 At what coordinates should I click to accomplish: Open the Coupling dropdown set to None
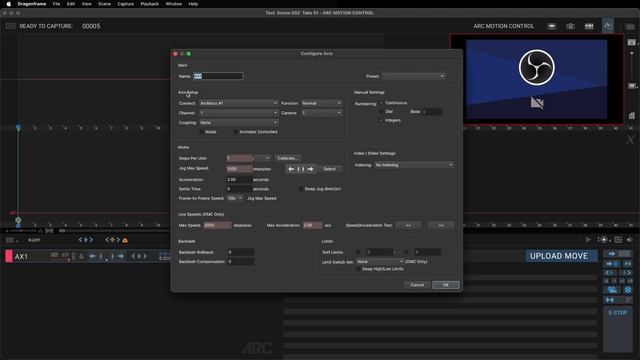tap(238, 122)
